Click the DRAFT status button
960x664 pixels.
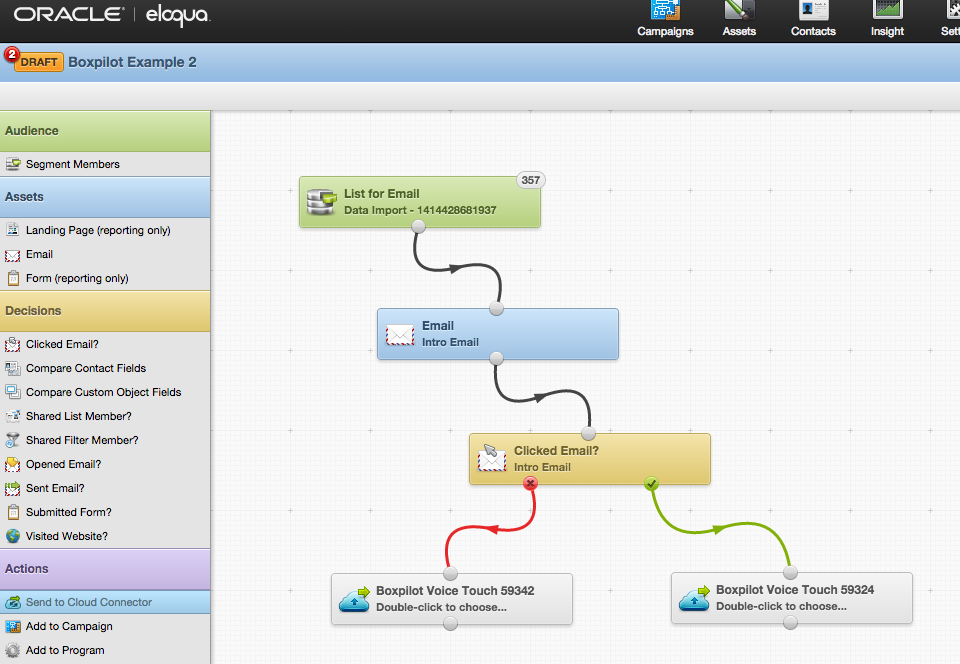(x=39, y=62)
